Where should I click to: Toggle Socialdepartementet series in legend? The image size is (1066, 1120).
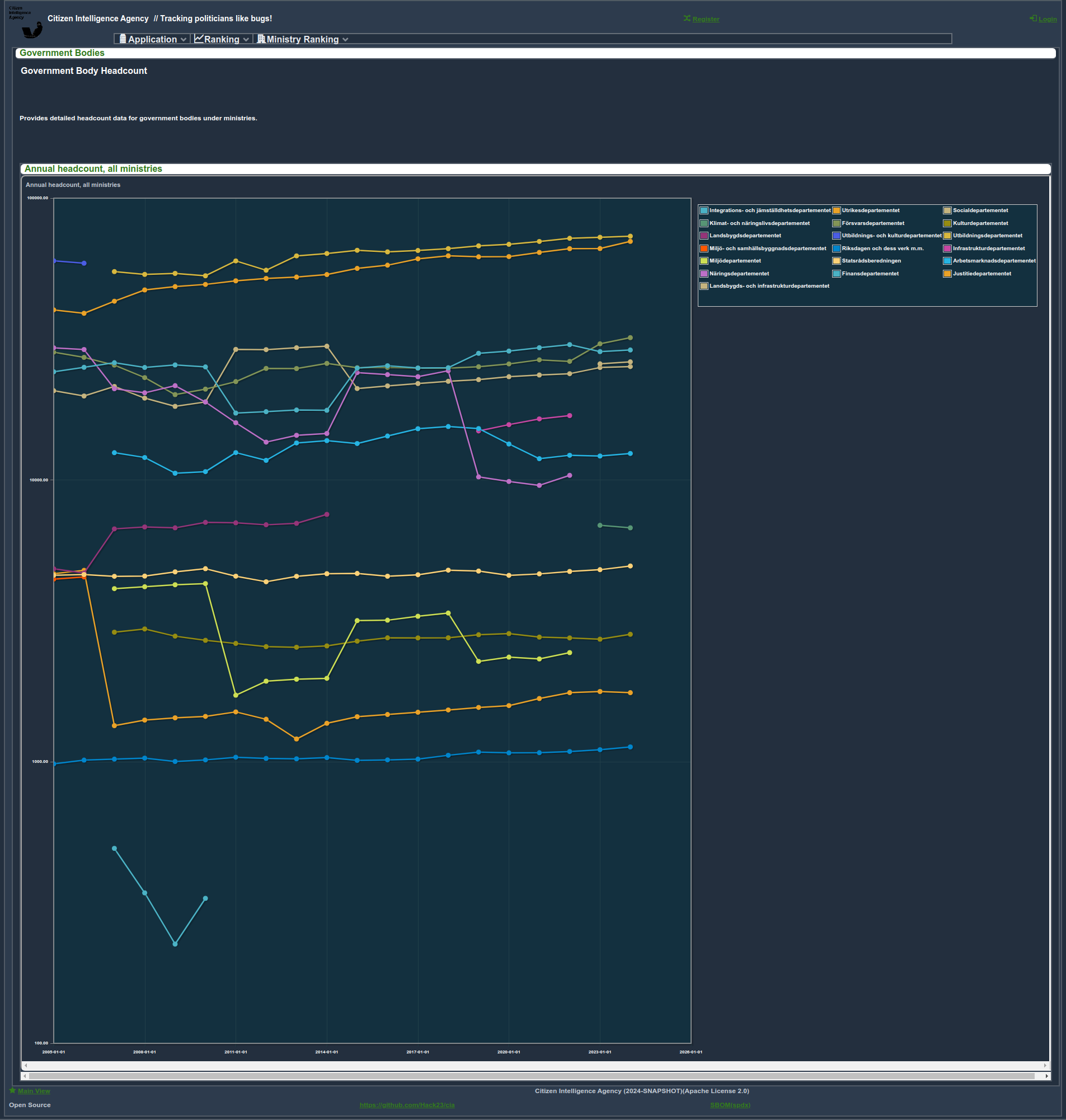[976, 210]
